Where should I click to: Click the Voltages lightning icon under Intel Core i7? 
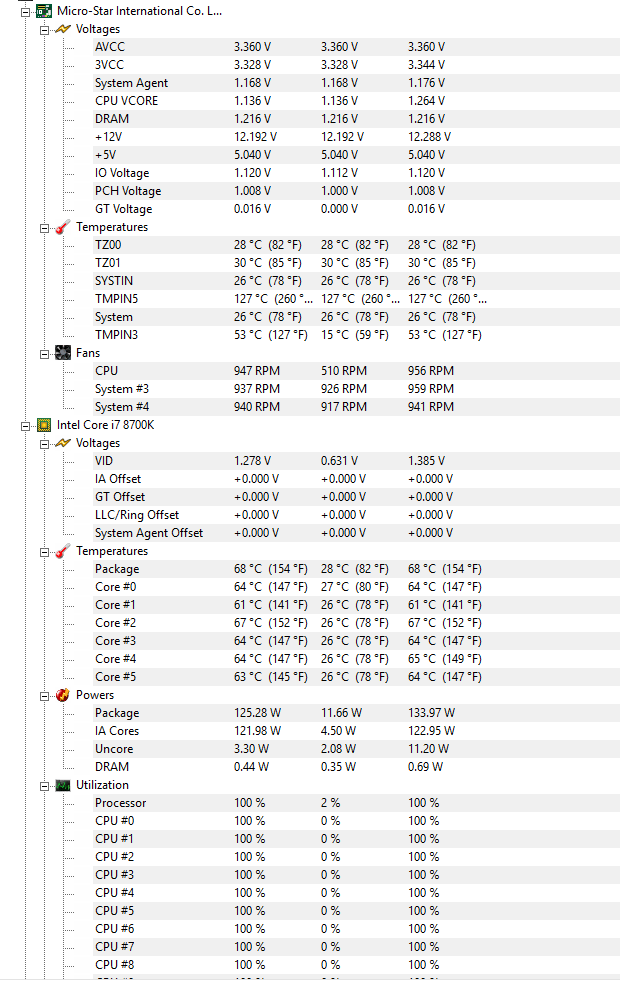coord(63,443)
